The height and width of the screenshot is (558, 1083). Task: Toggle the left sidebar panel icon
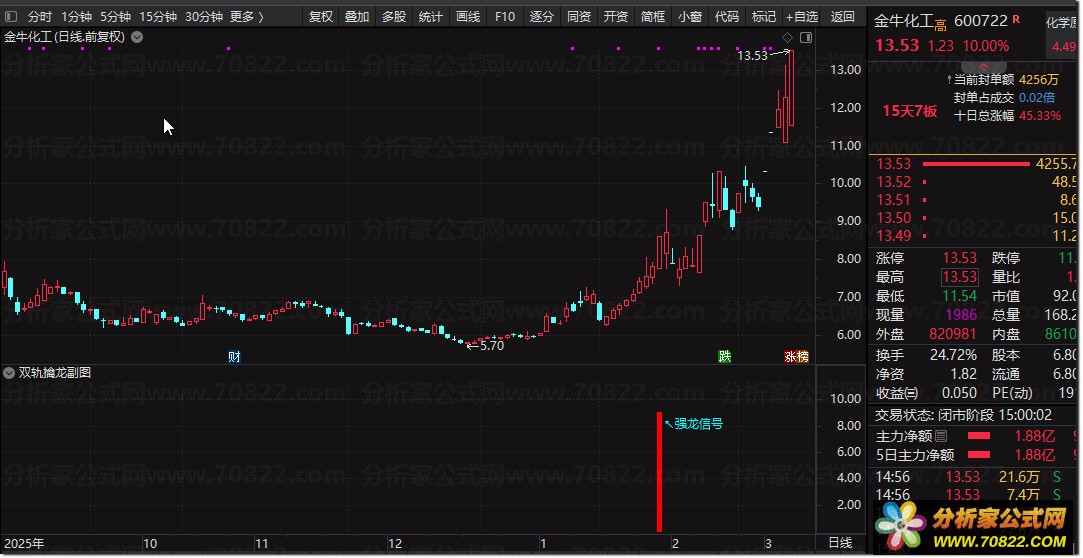click(x=10, y=16)
